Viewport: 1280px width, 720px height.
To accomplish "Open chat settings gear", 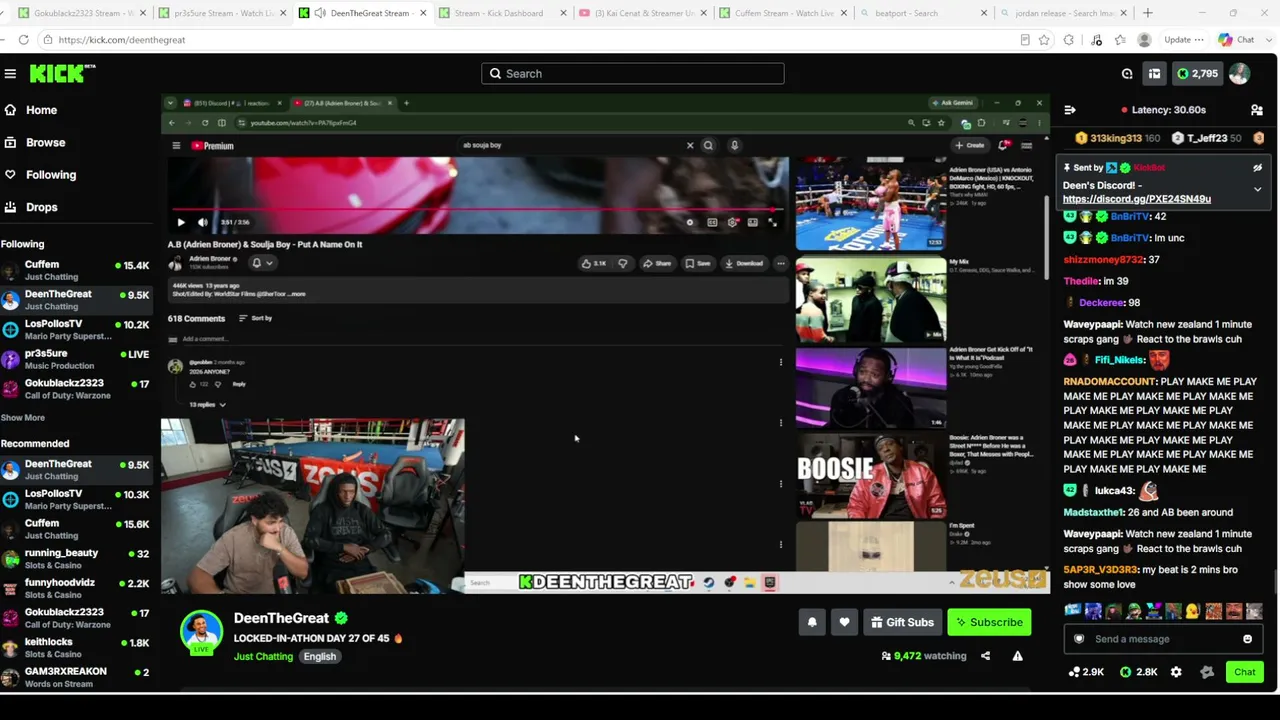I will (x=1176, y=672).
